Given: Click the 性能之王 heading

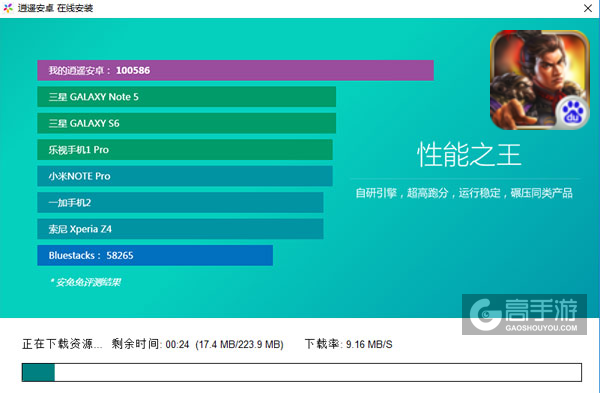Looking at the screenshot, I should (x=469, y=155).
